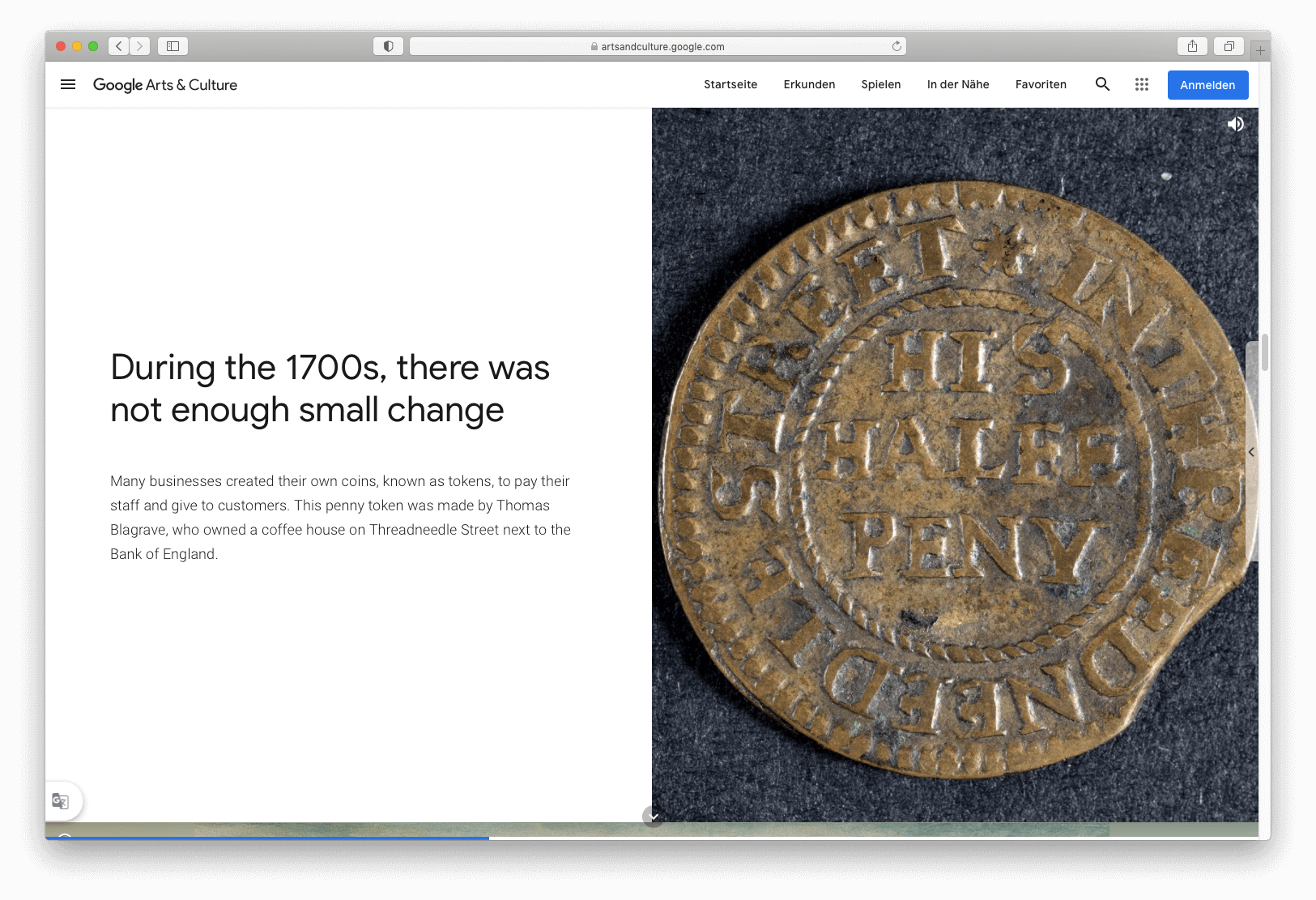The image size is (1316, 900).
Task: Focus the Safari address bar
Action: point(658,46)
